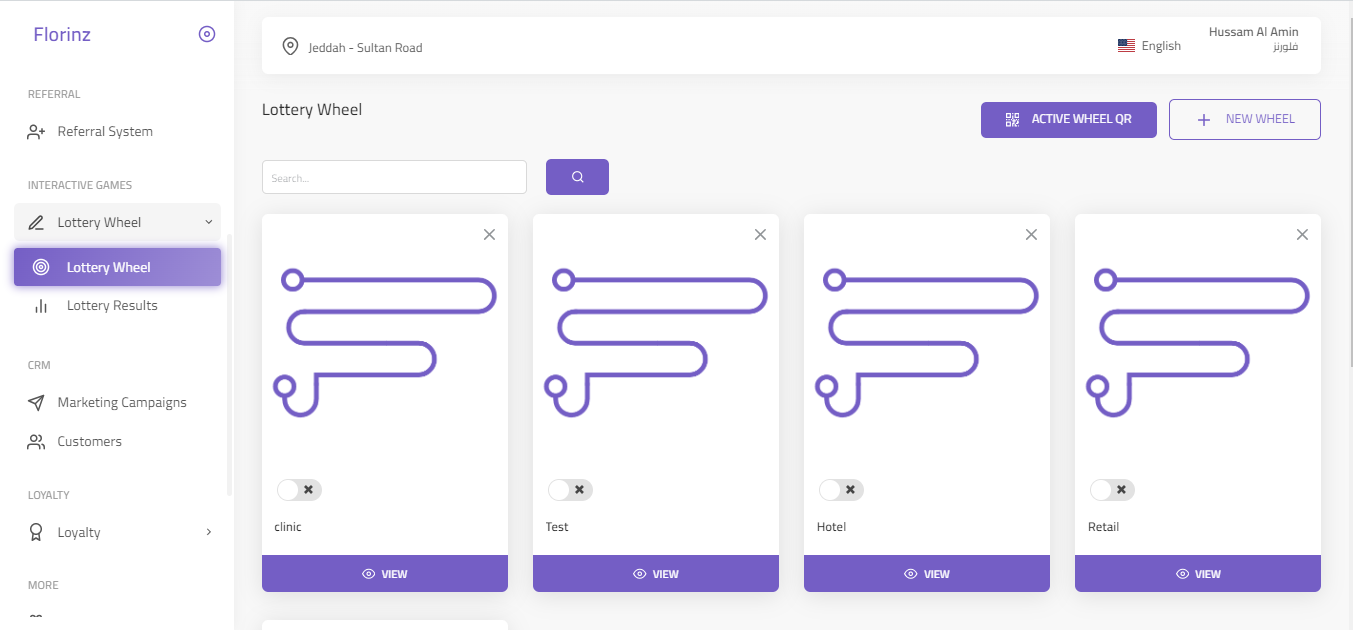This screenshot has height=630, width=1353.
Task: Click the Referral System person-plus icon
Action: [x=36, y=132]
